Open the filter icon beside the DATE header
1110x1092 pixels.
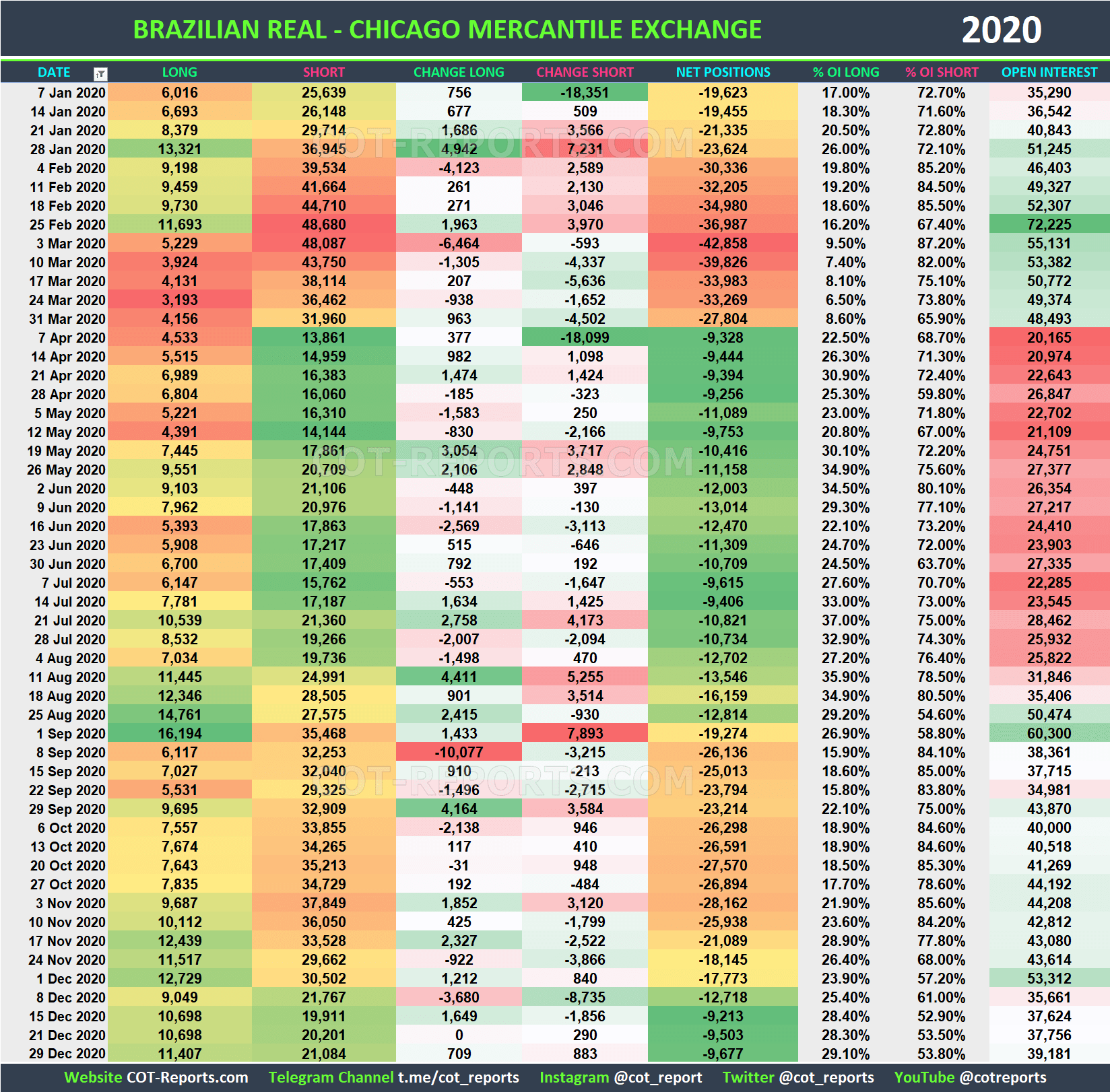tap(100, 72)
